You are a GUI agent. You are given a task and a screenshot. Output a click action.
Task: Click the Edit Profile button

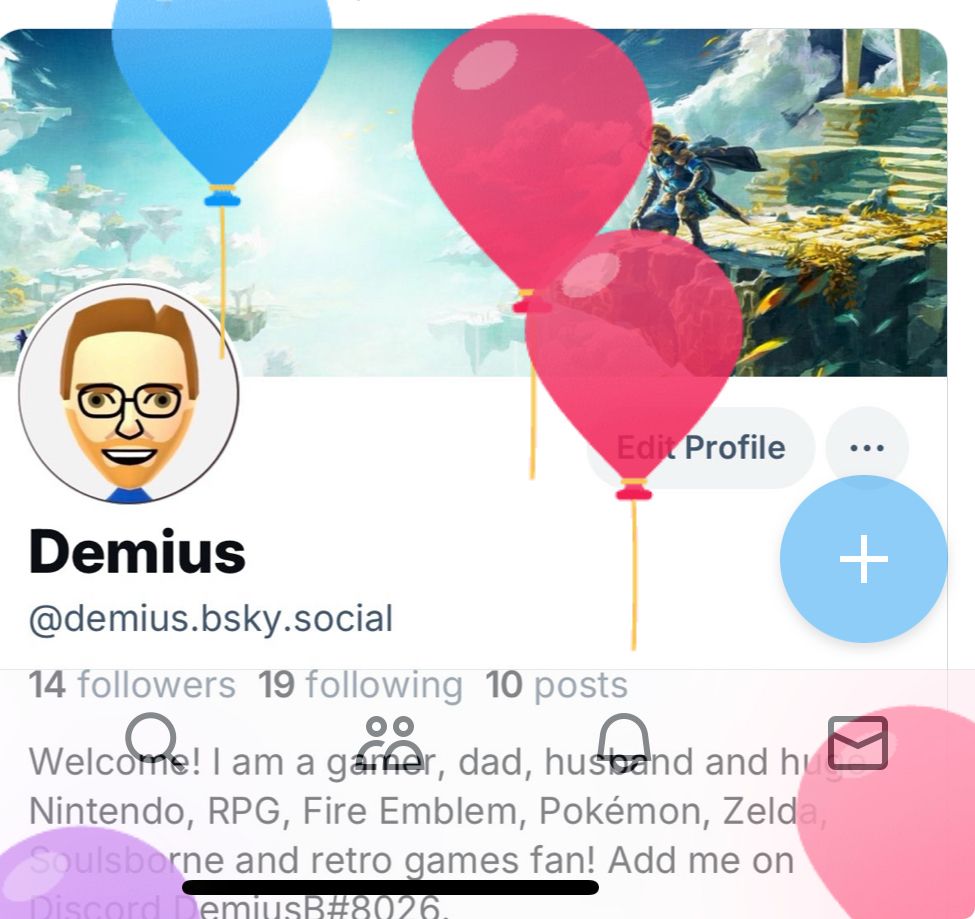tap(701, 448)
